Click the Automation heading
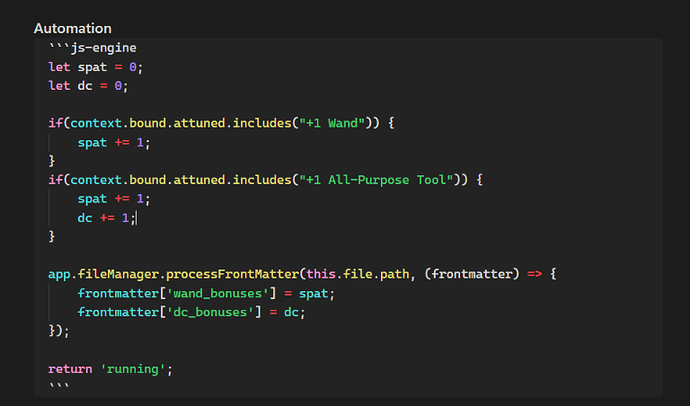 [73, 28]
